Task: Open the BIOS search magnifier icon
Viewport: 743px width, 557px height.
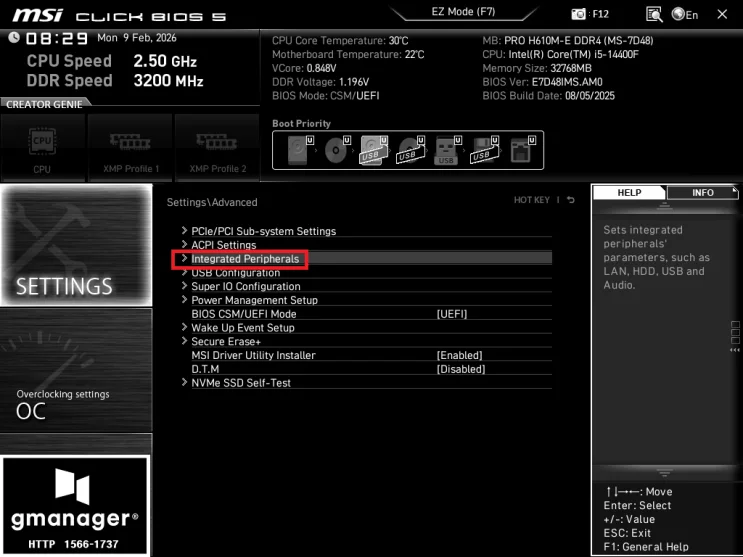Action: coord(654,14)
